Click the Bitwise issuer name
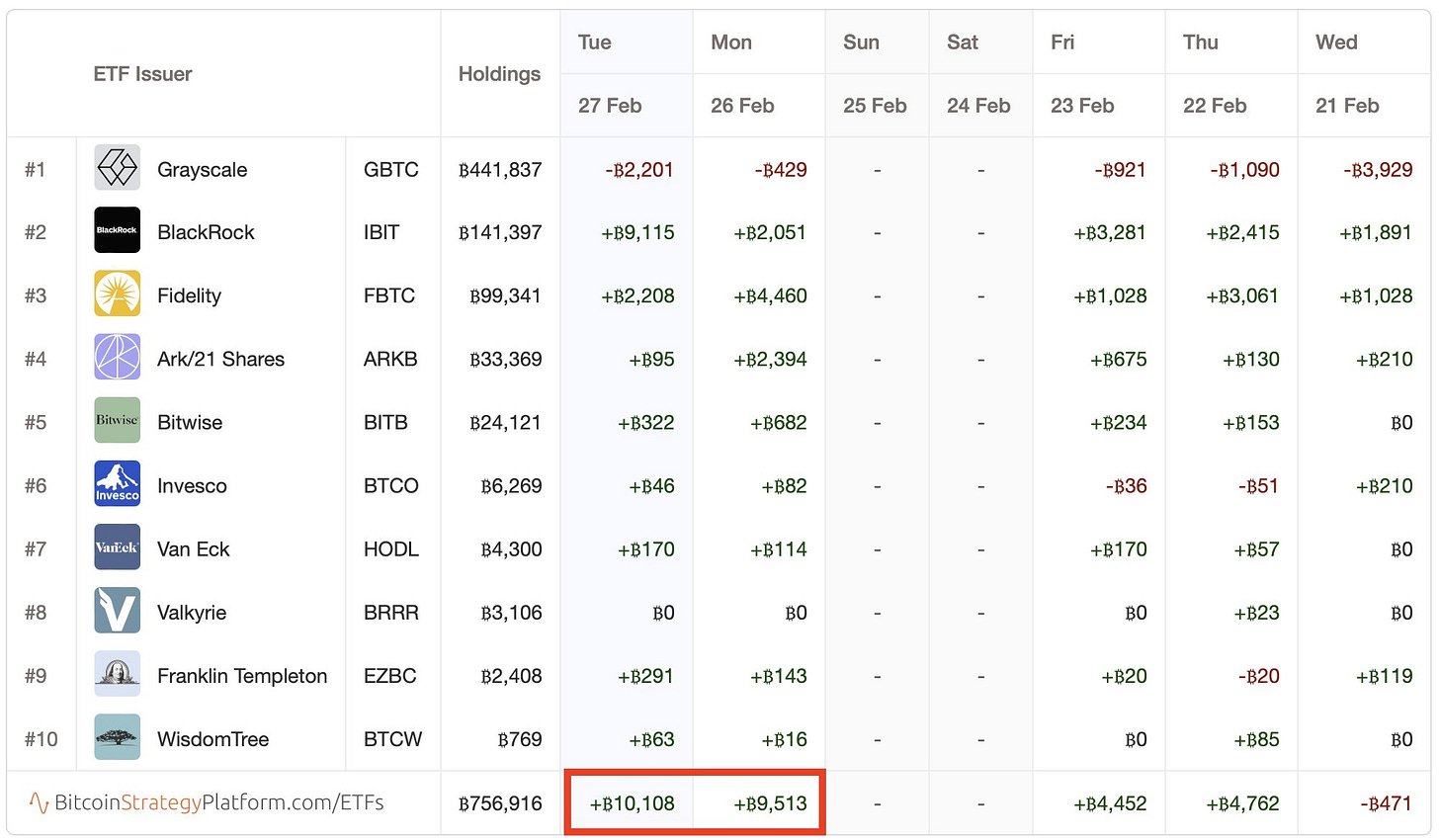The height and width of the screenshot is (840, 1439). (190, 422)
